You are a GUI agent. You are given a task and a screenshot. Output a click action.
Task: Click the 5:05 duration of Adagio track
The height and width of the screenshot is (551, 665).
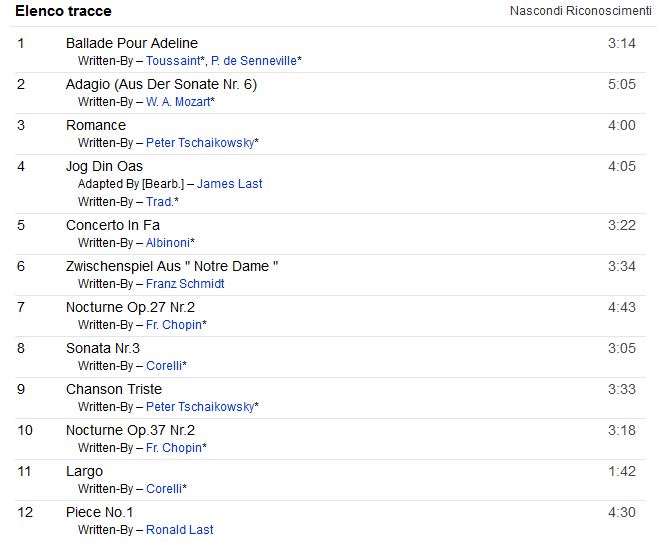pos(621,84)
